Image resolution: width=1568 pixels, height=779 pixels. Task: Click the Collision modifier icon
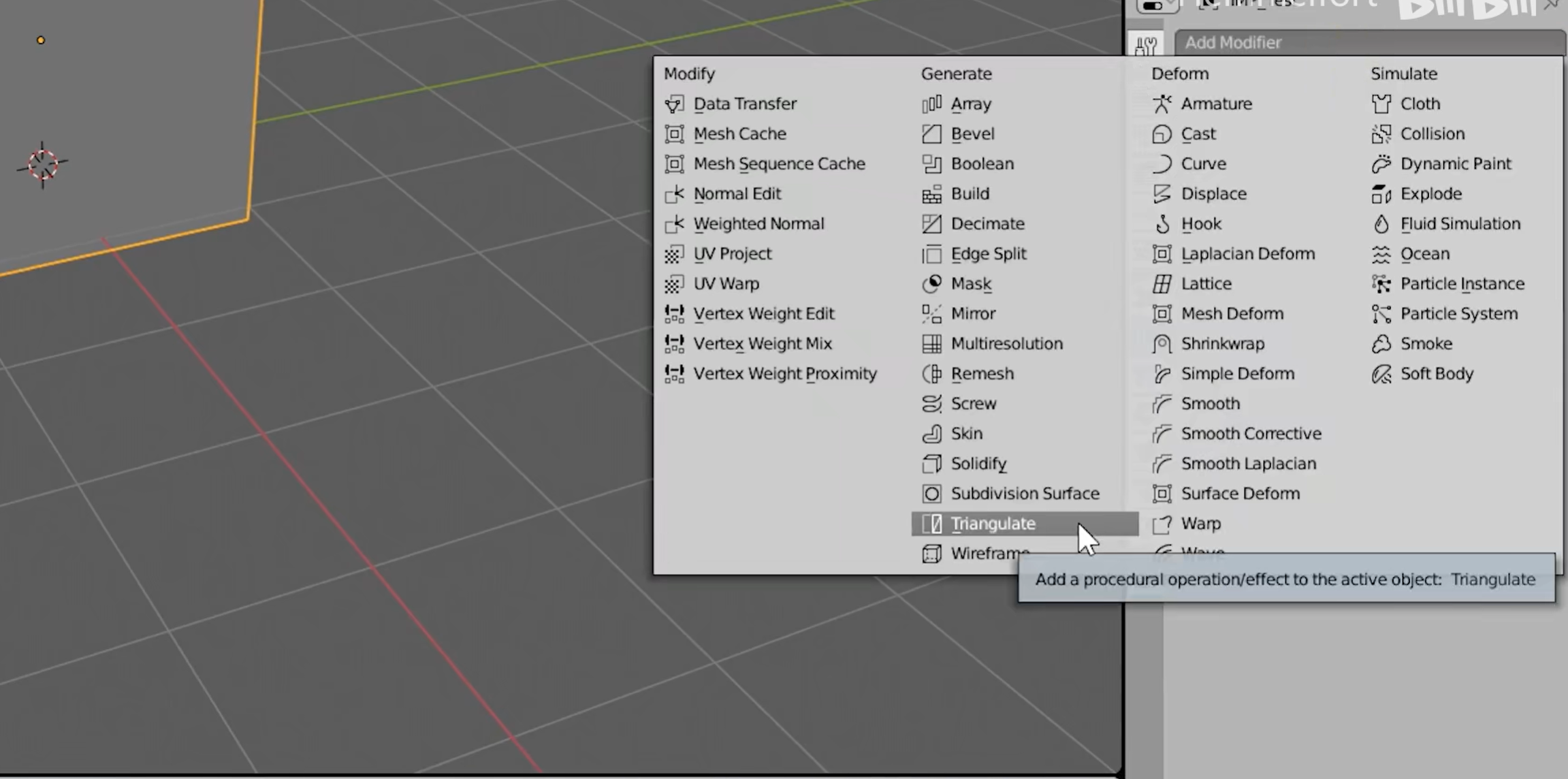[1381, 133]
